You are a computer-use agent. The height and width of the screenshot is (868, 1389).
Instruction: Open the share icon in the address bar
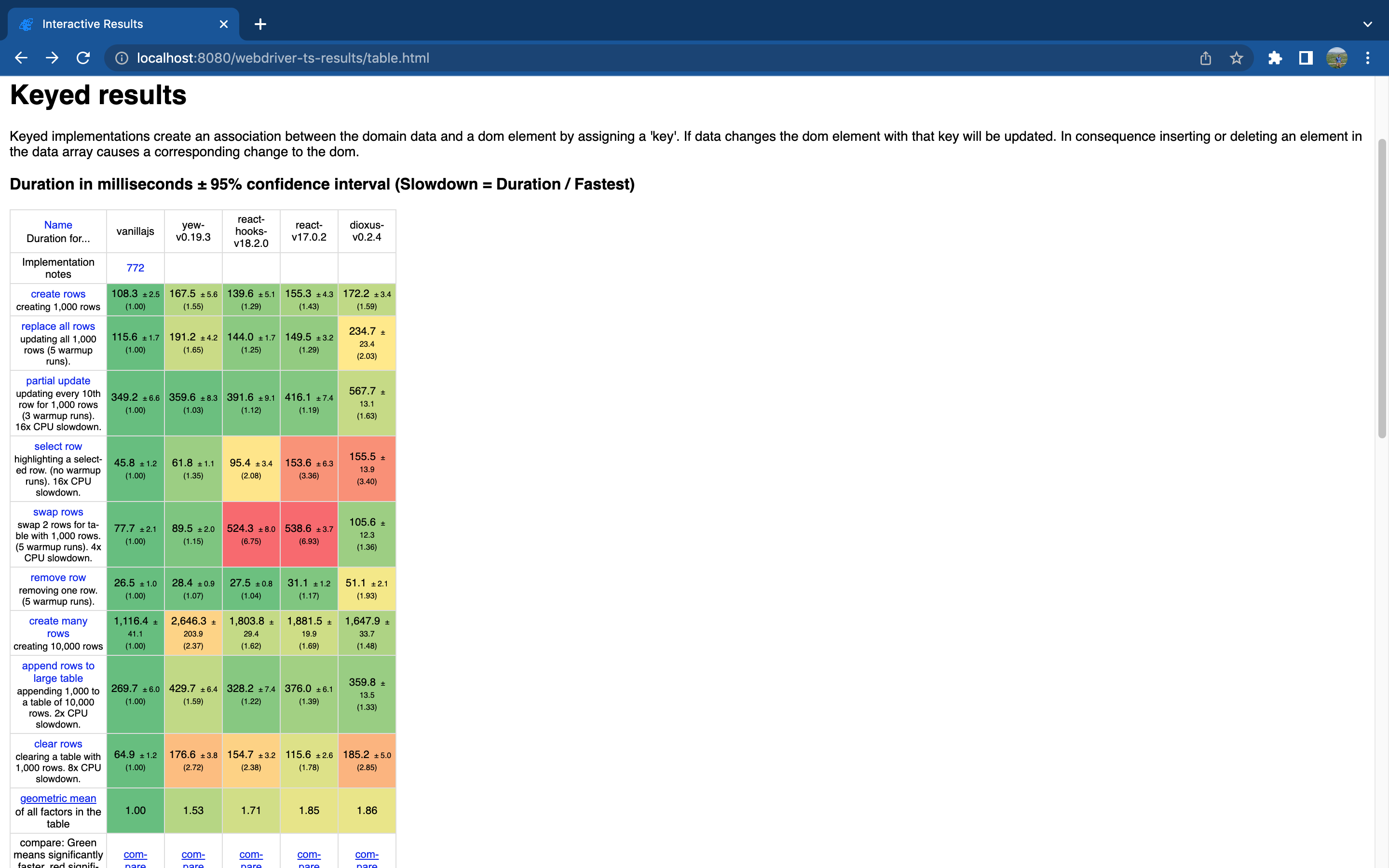1205,57
